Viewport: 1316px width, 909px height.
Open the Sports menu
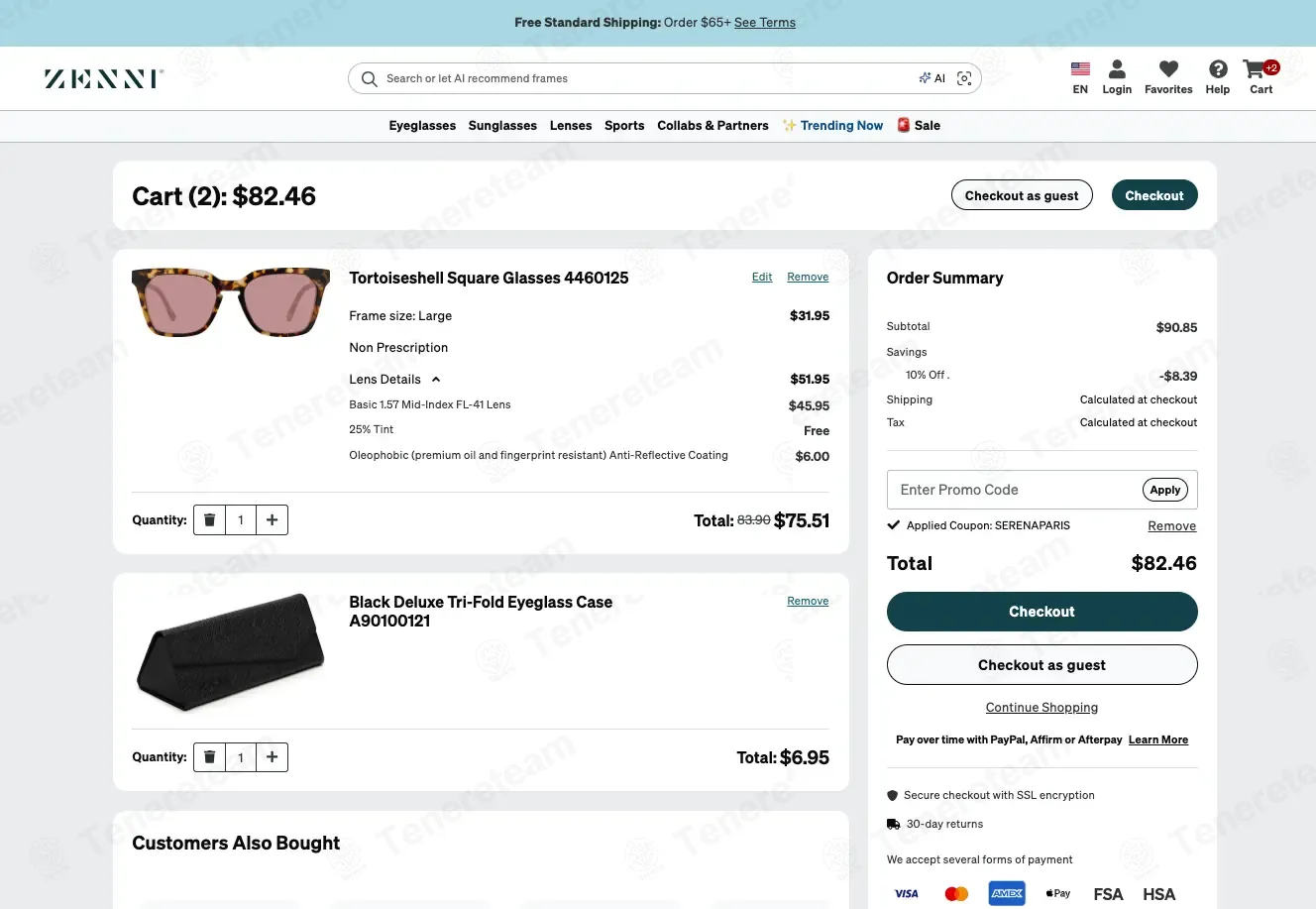click(x=624, y=126)
